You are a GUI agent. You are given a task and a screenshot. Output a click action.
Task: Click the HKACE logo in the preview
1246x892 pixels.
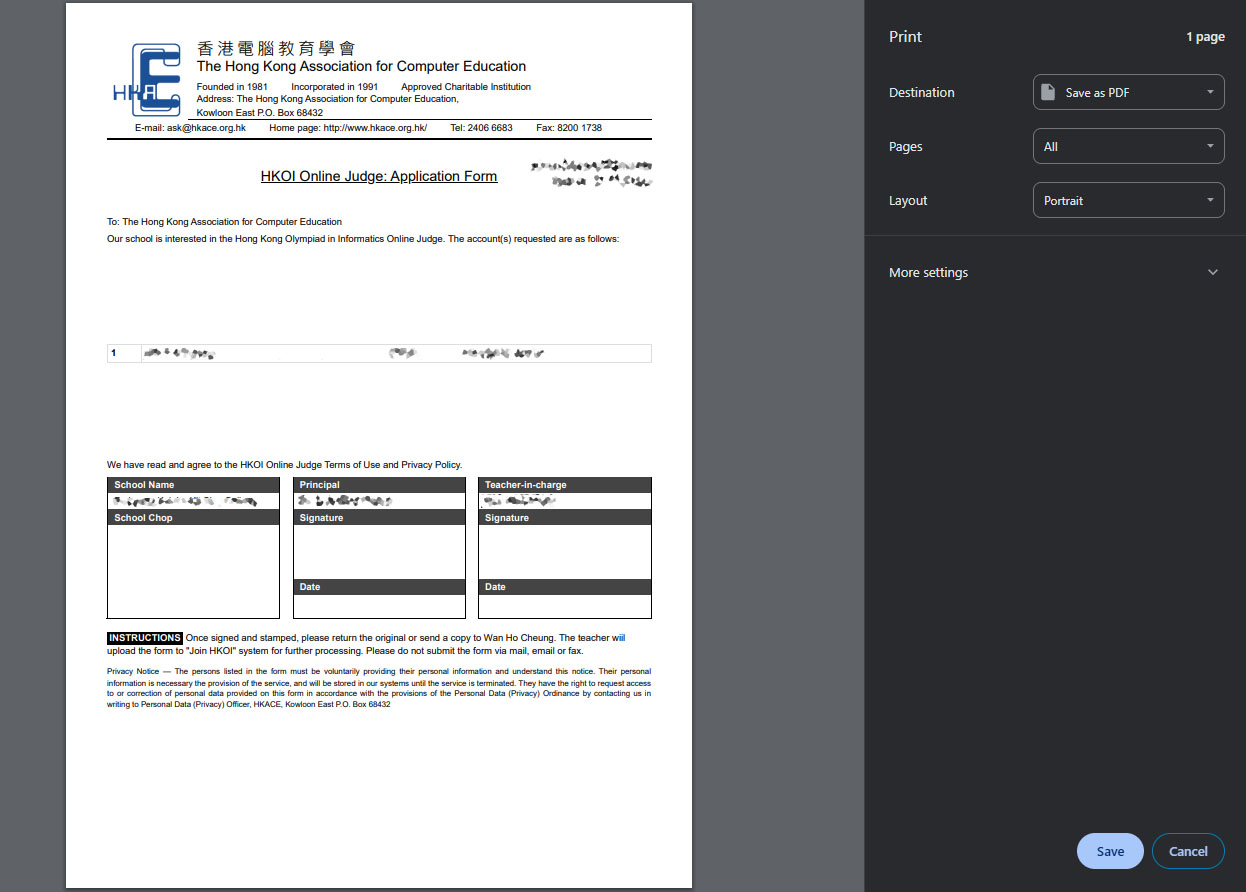point(147,79)
